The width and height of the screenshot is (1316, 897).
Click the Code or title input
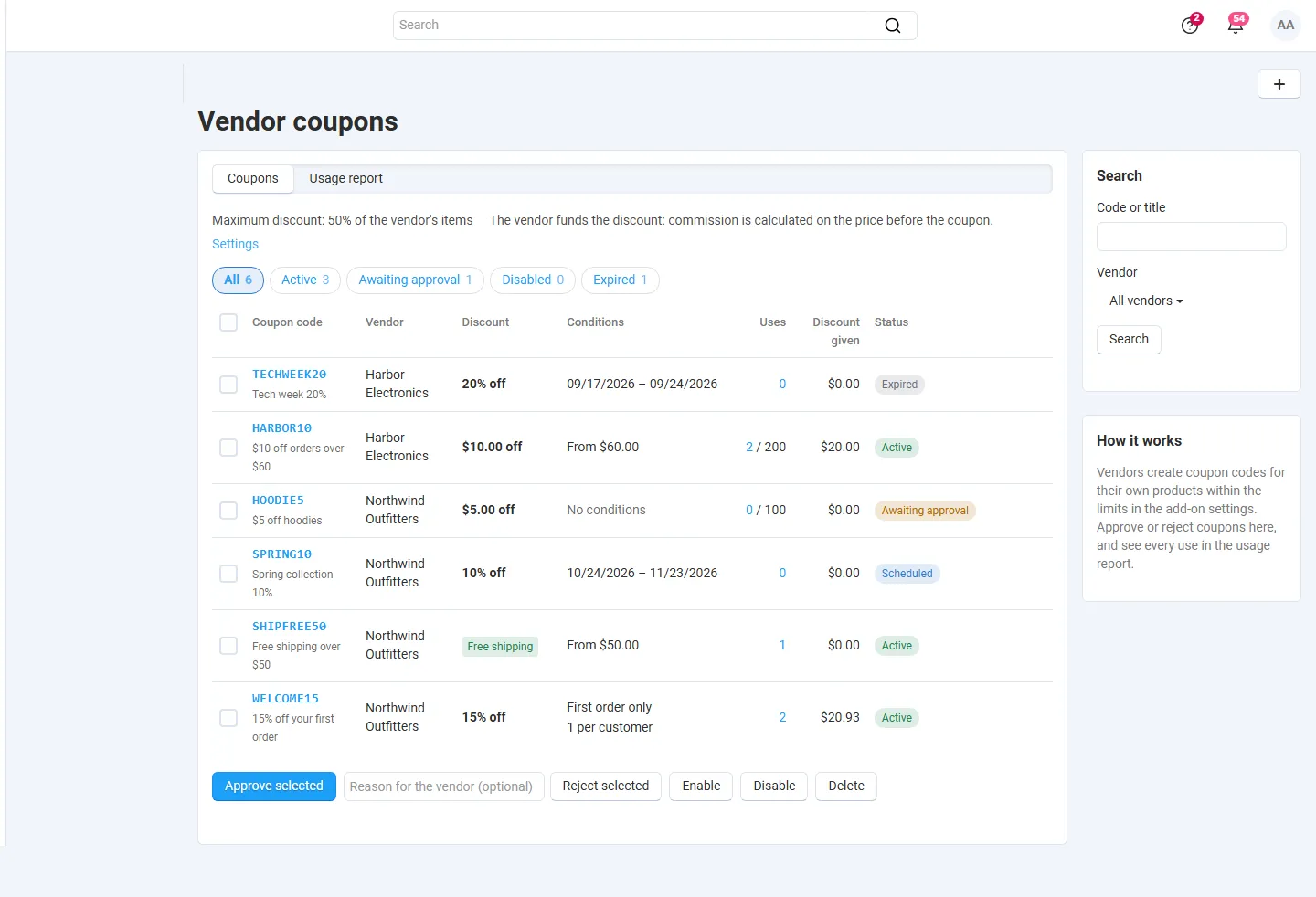pos(1192,237)
